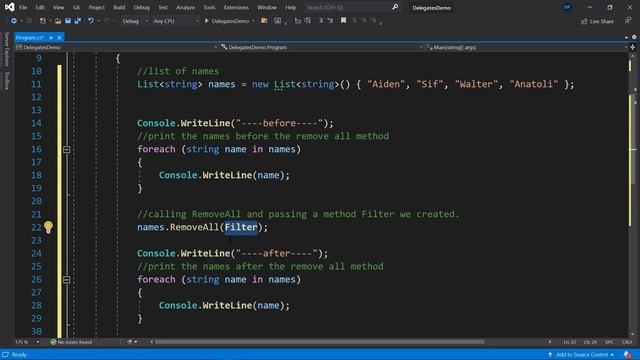
Task: Open the Debug configuration dropdown
Action: [x=135, y=21]
